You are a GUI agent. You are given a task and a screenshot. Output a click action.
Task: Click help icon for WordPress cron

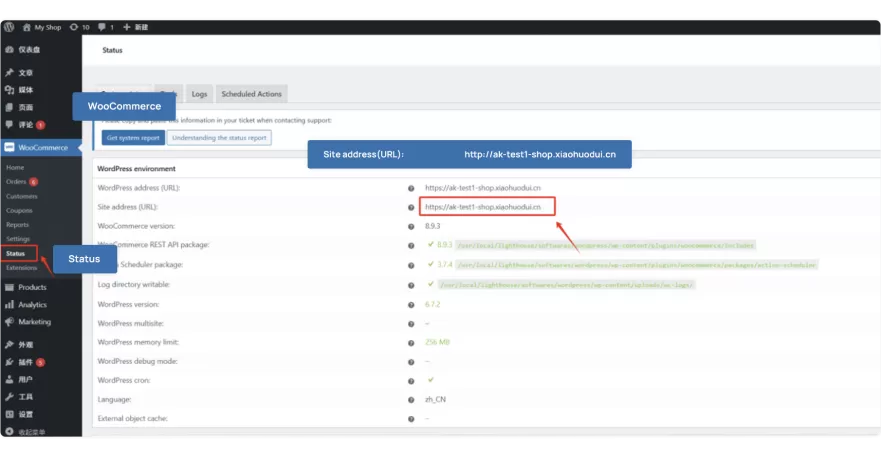point(411,381)
